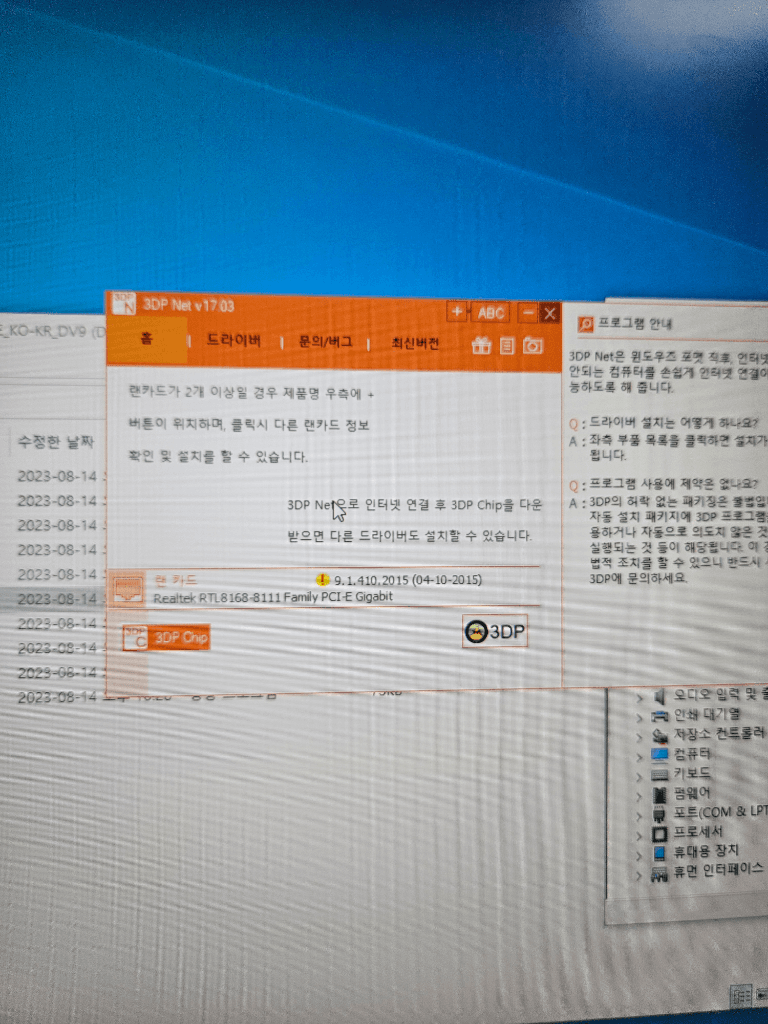
Task: Click the icon for 휴먼 인터페이스 장치
Action: 660,874
